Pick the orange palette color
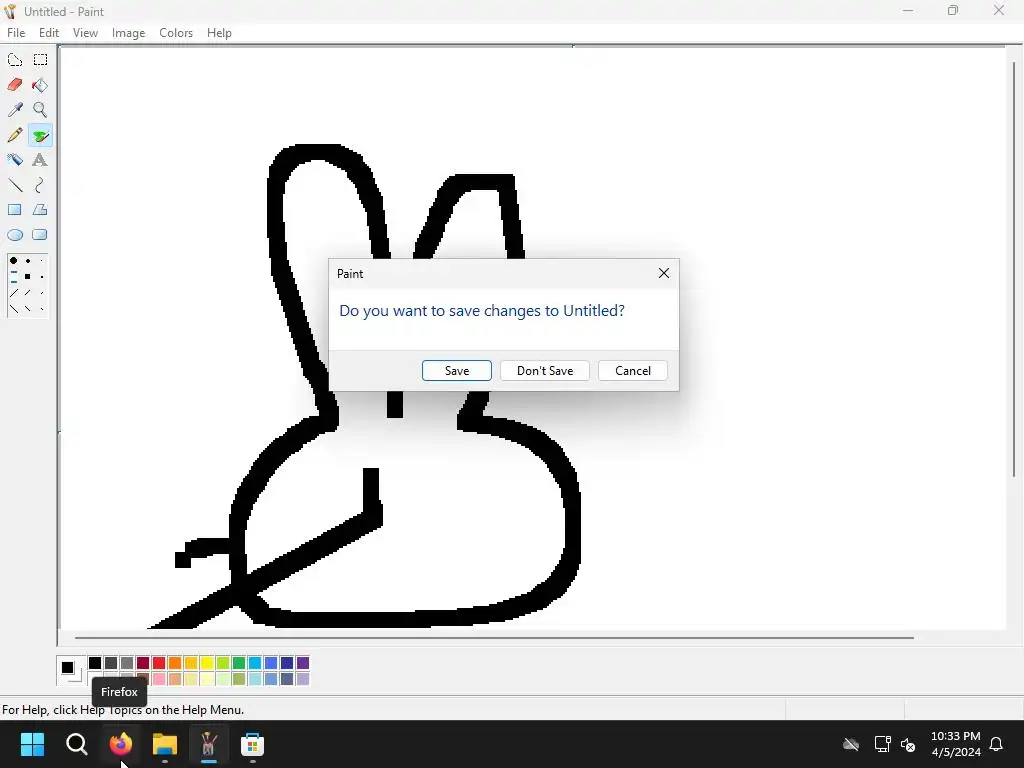This screenshot has width=1024, height=768. (x=174, y=663)
